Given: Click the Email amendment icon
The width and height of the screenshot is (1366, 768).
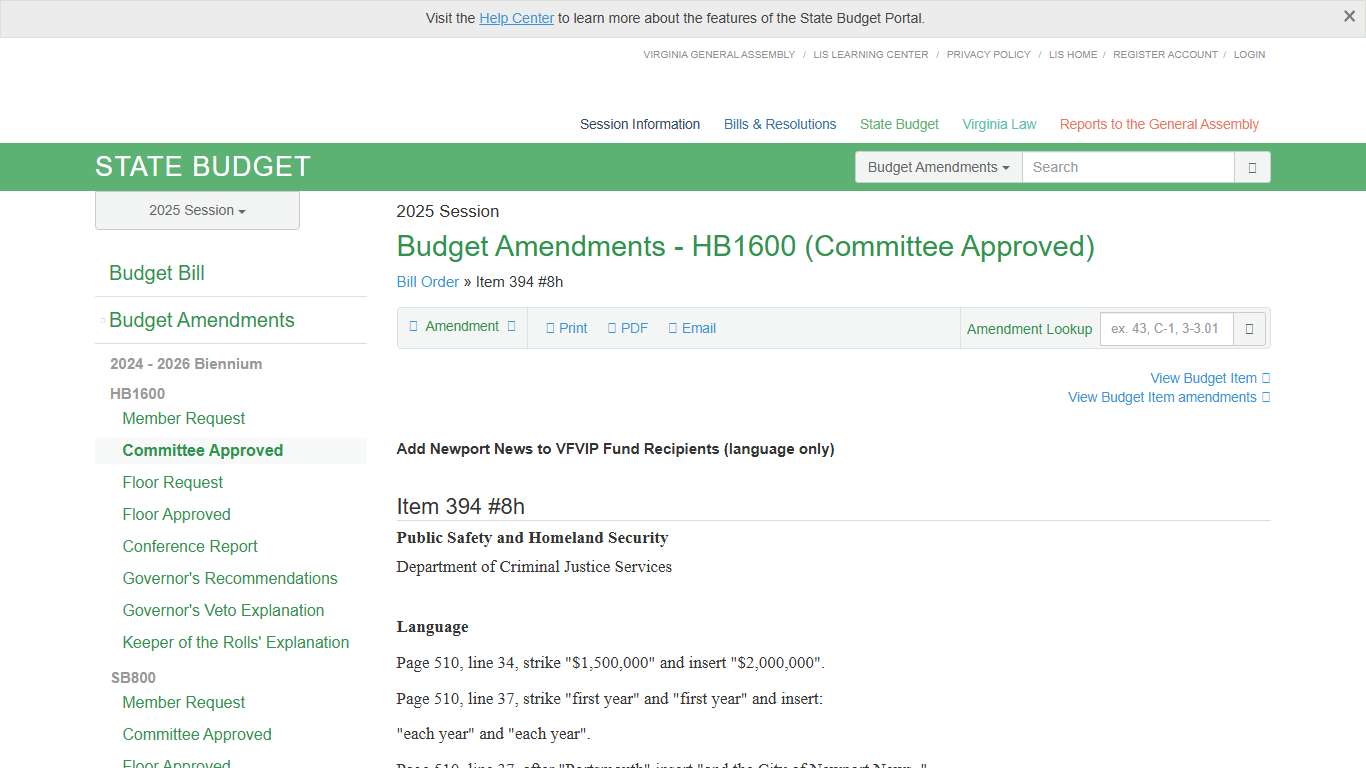Looking at the screenshot, I should [x=675, y=328].
